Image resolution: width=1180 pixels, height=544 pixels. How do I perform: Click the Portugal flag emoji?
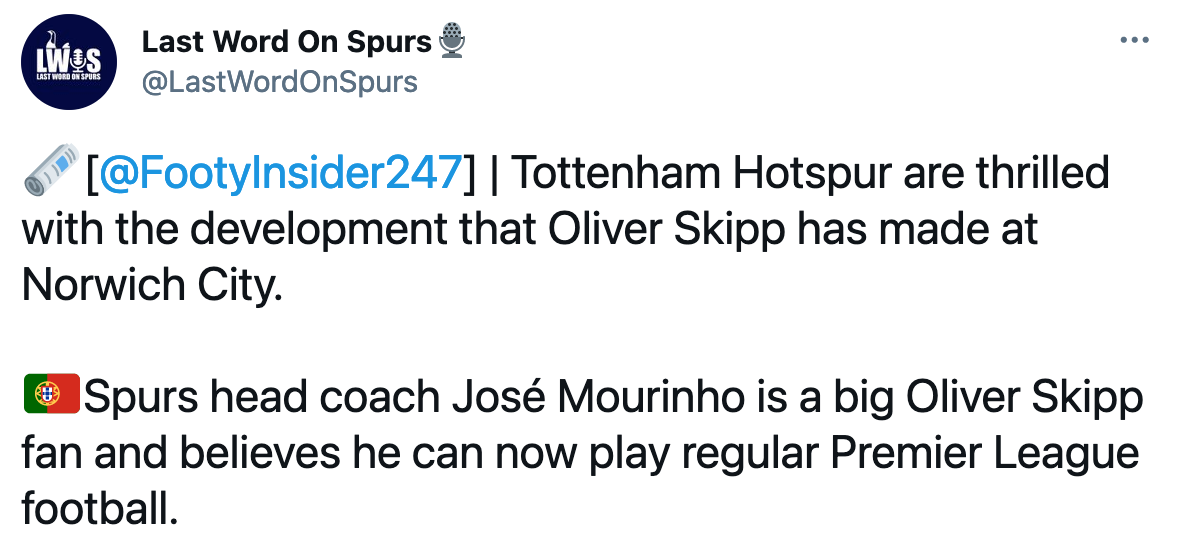[x=50, y=398]
